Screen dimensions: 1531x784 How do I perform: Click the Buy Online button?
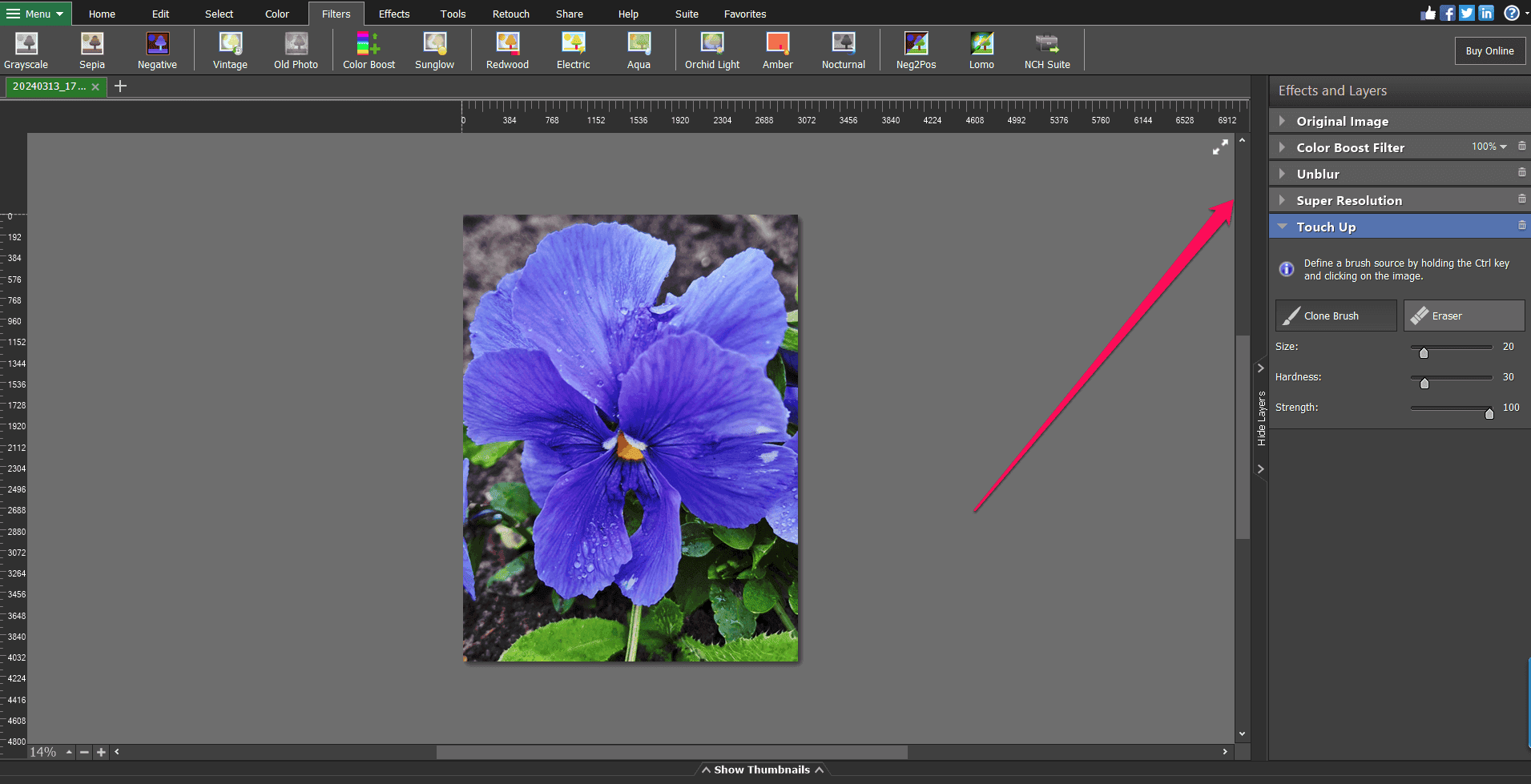(1489, 50)
